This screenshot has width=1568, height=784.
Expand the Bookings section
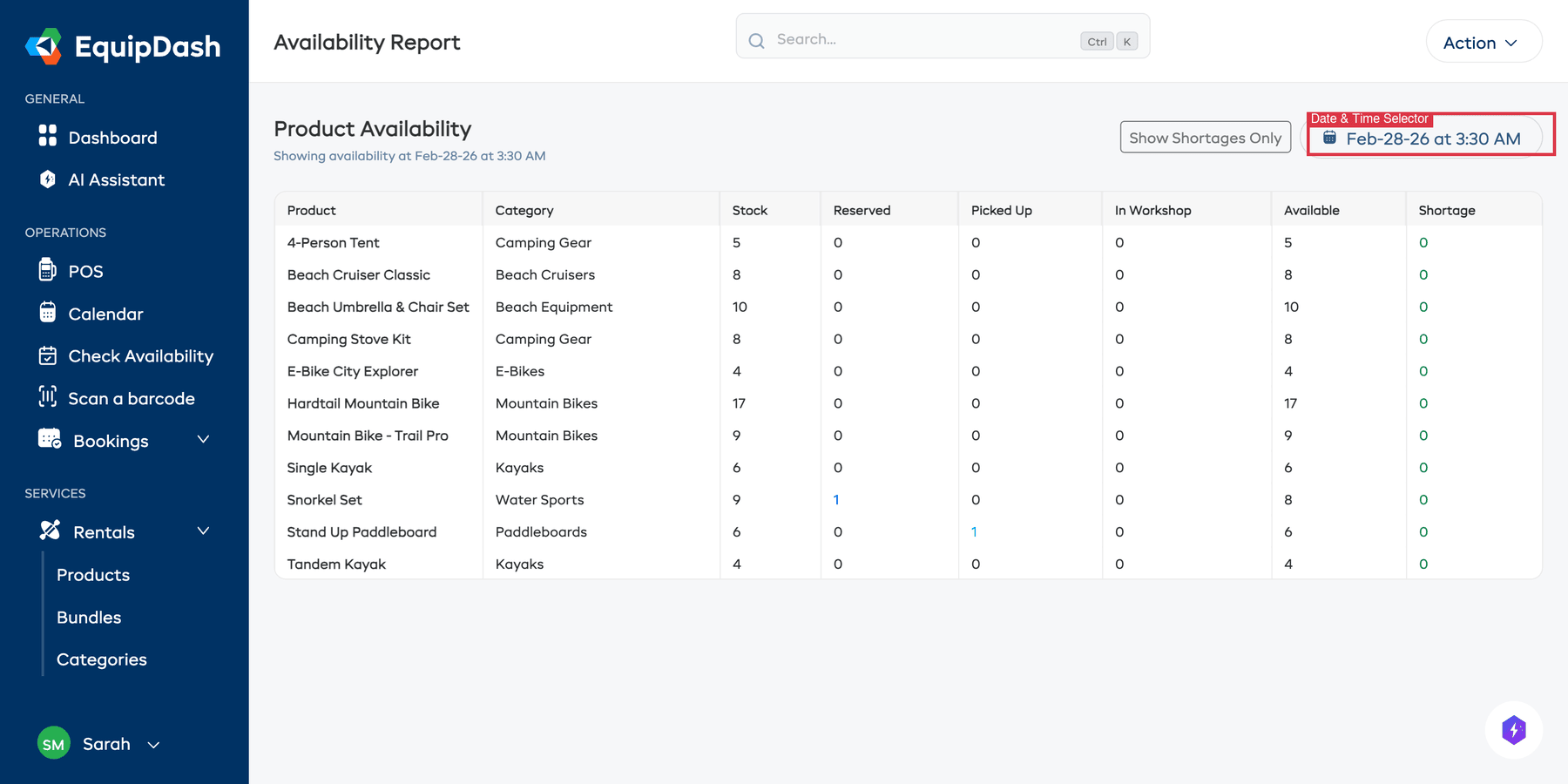point(111,441)
